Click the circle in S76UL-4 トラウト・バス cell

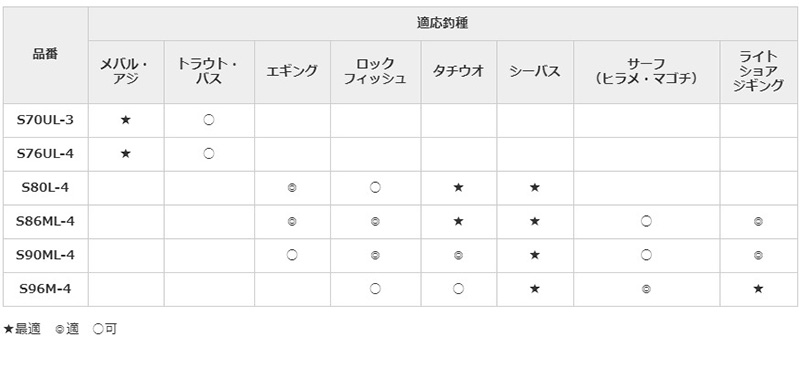[209, 154]
